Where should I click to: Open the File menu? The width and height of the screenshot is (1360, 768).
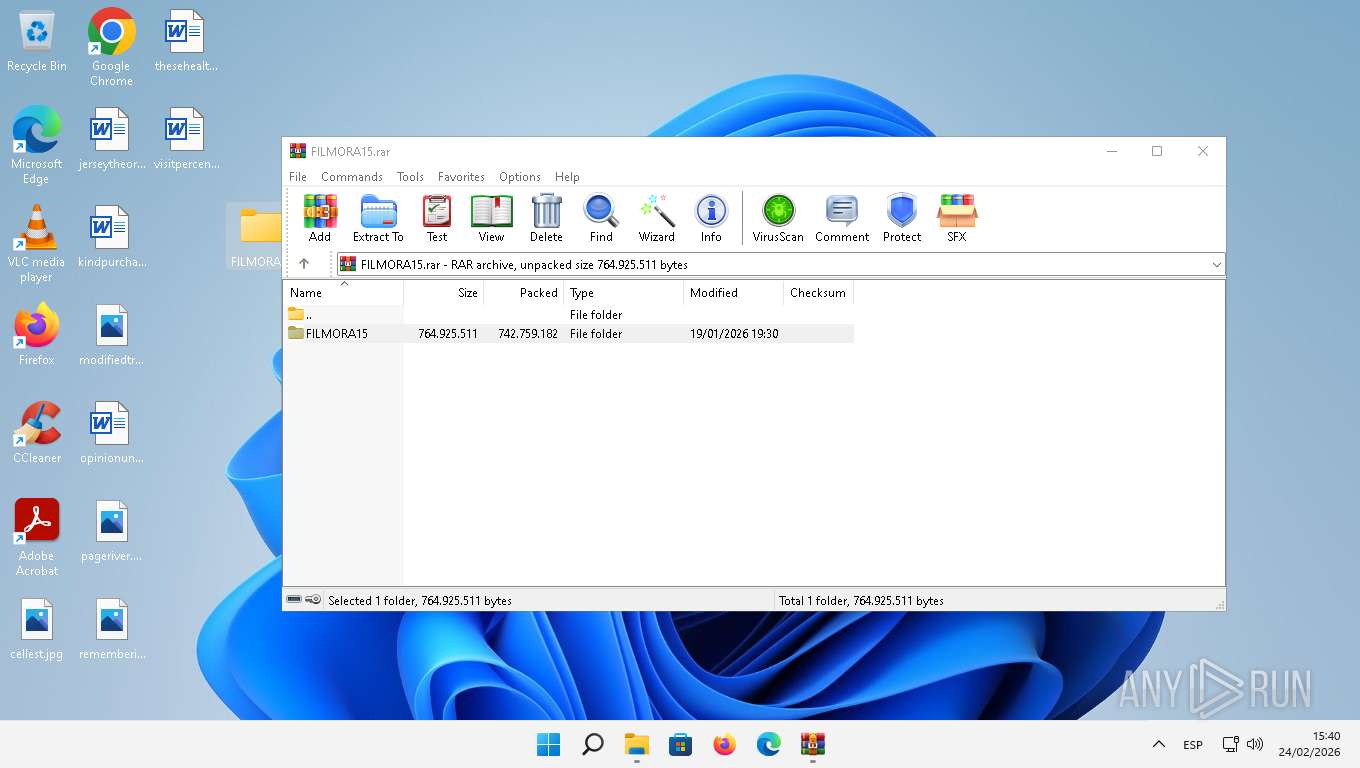[298, 177]
